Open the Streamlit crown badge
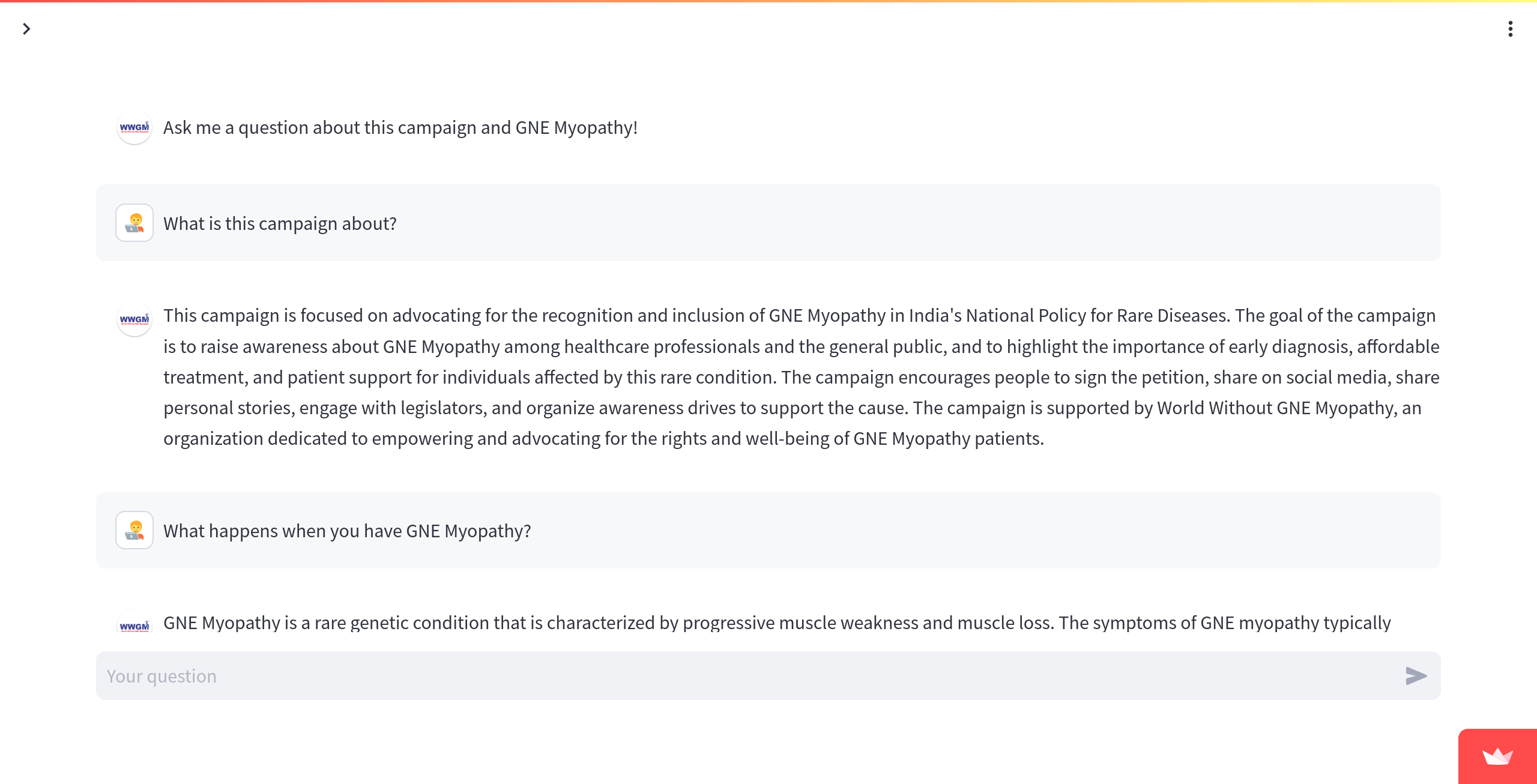 click(x=1497, y=756)
